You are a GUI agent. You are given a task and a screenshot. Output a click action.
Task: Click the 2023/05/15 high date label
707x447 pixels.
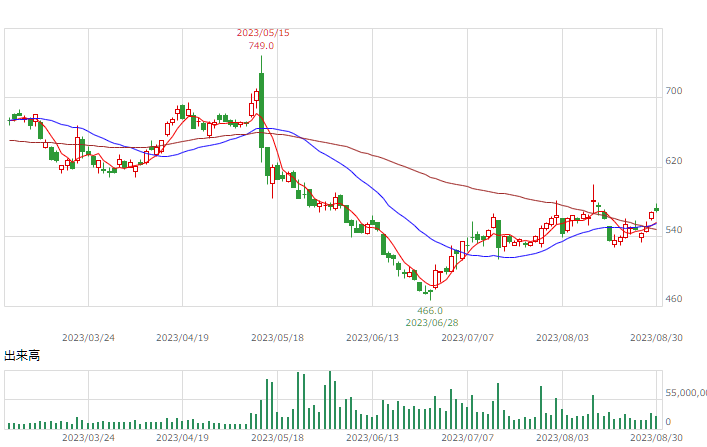pyautogui.click(x=263, y=33)
